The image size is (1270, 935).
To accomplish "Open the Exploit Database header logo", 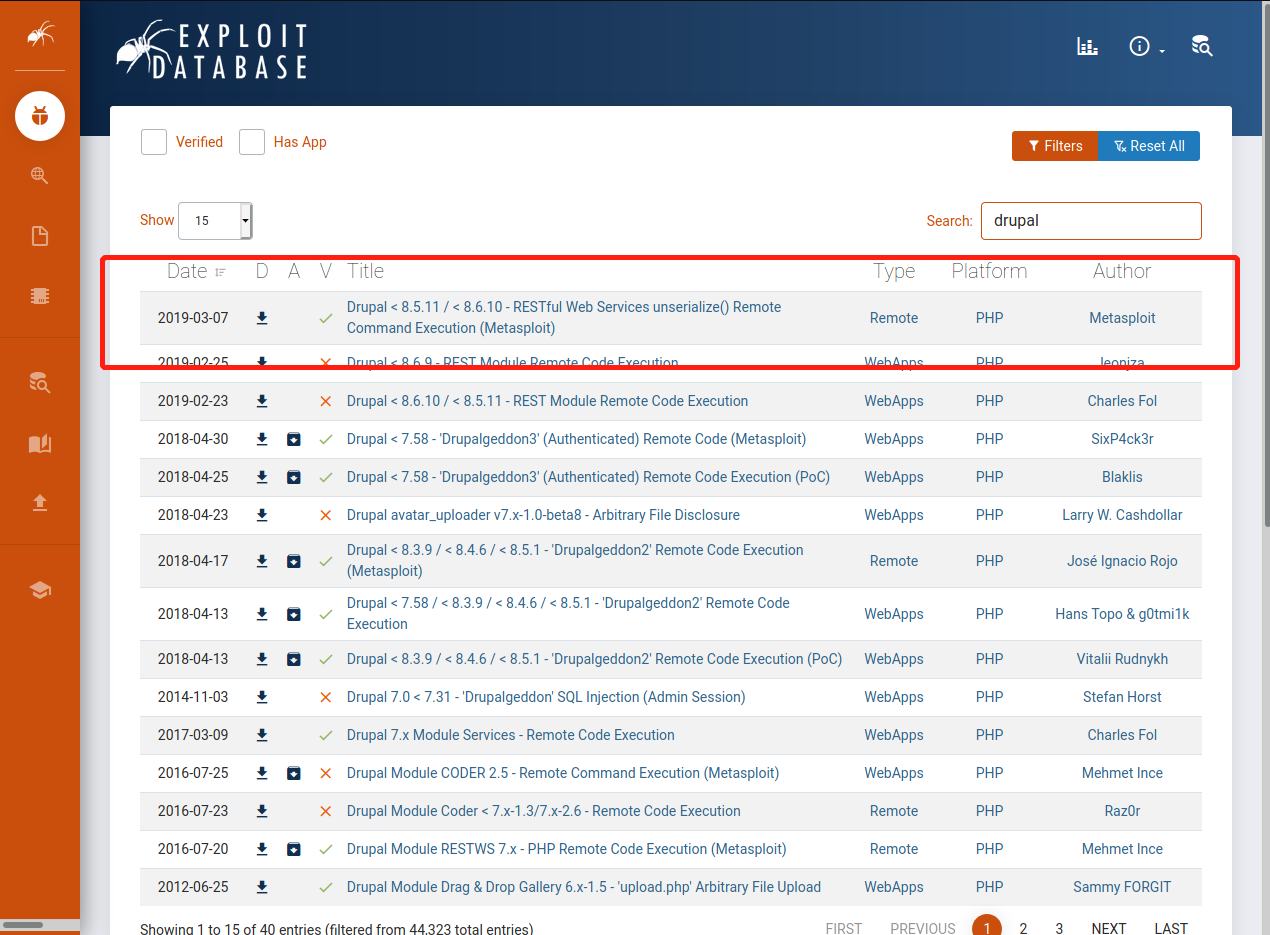I will pos(212,50).
